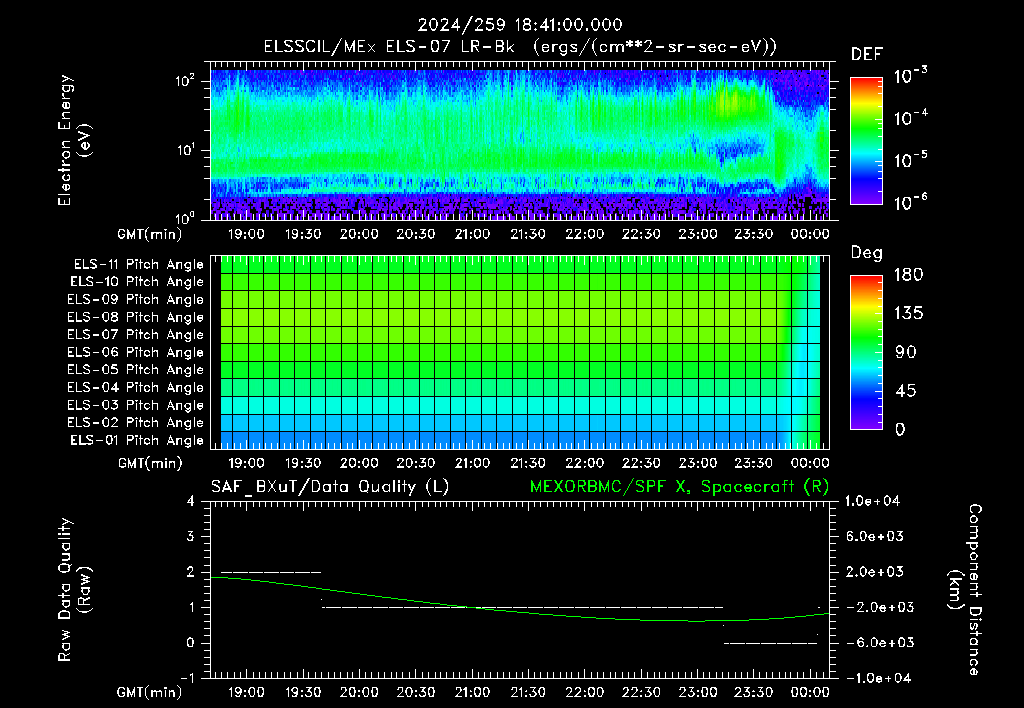
Task: Click the ELS-11 Pitch Angle label
Action: [138, 265]
